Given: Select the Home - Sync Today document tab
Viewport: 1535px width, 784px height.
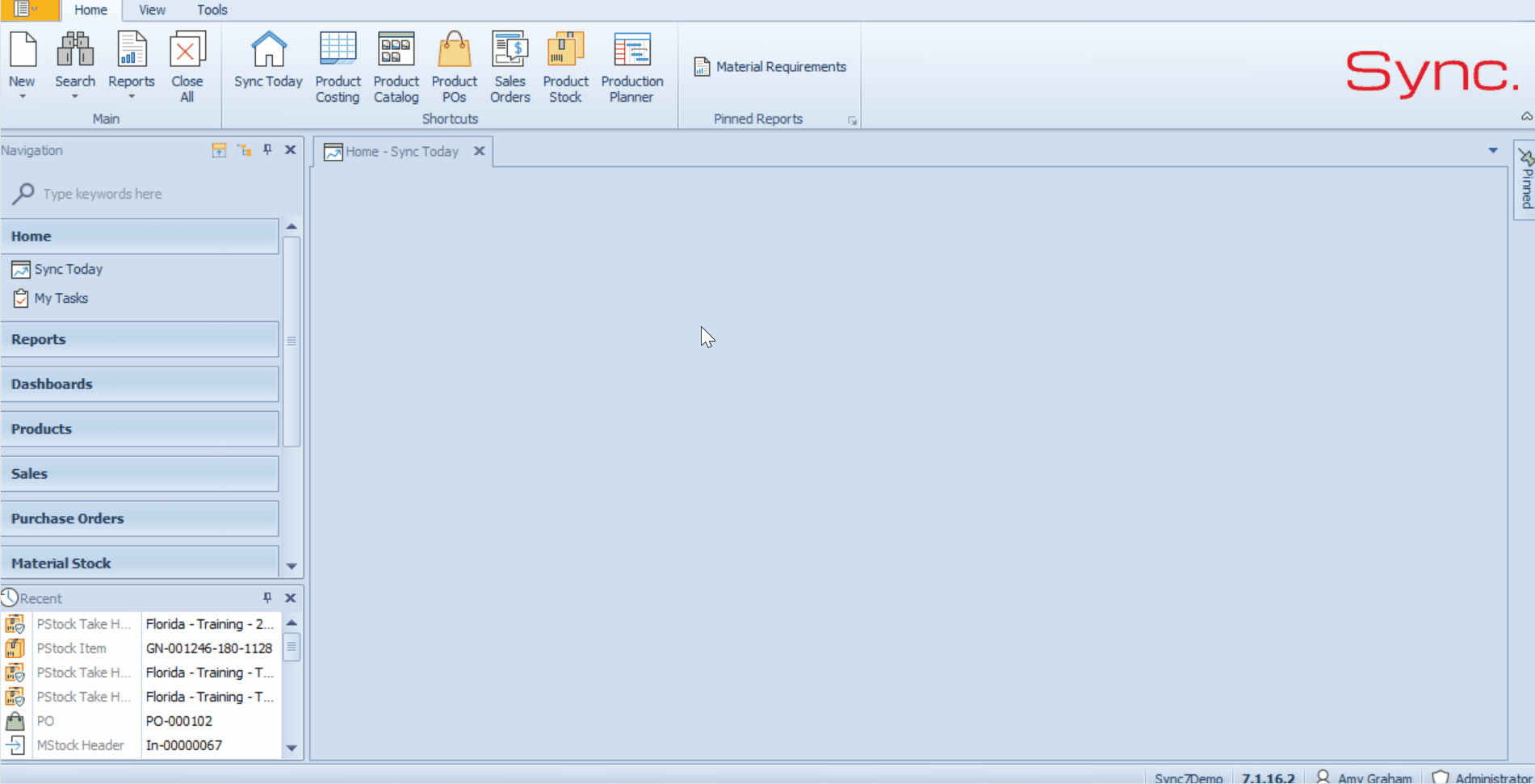Looking at the screenshot, I should click(402, 152).
